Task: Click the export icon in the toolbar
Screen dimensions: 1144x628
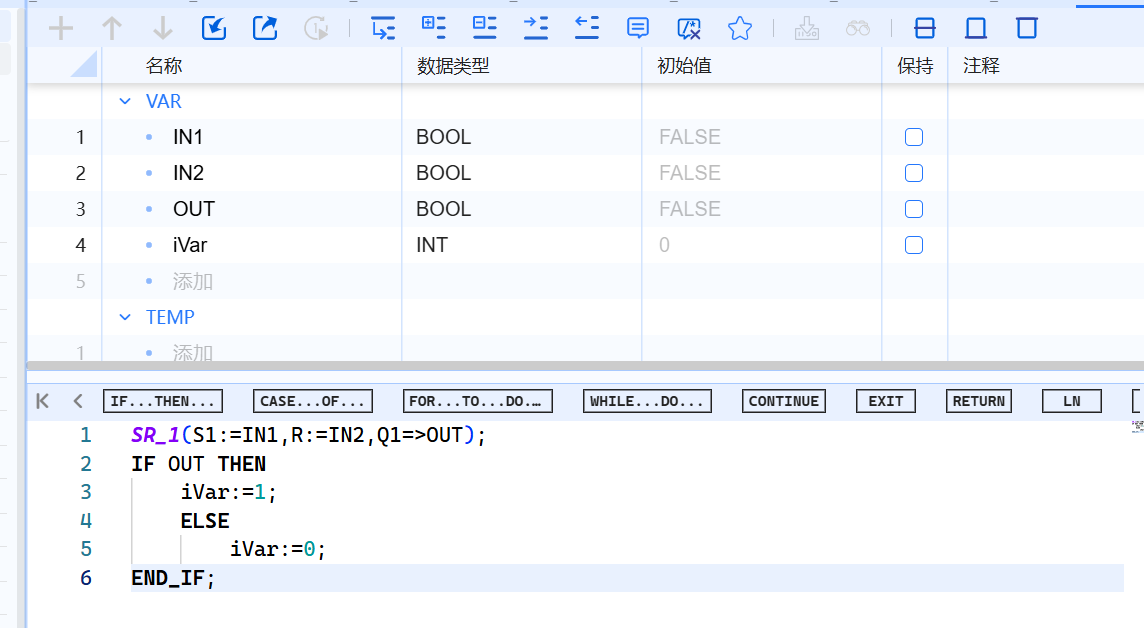Action: click(264, 27)
